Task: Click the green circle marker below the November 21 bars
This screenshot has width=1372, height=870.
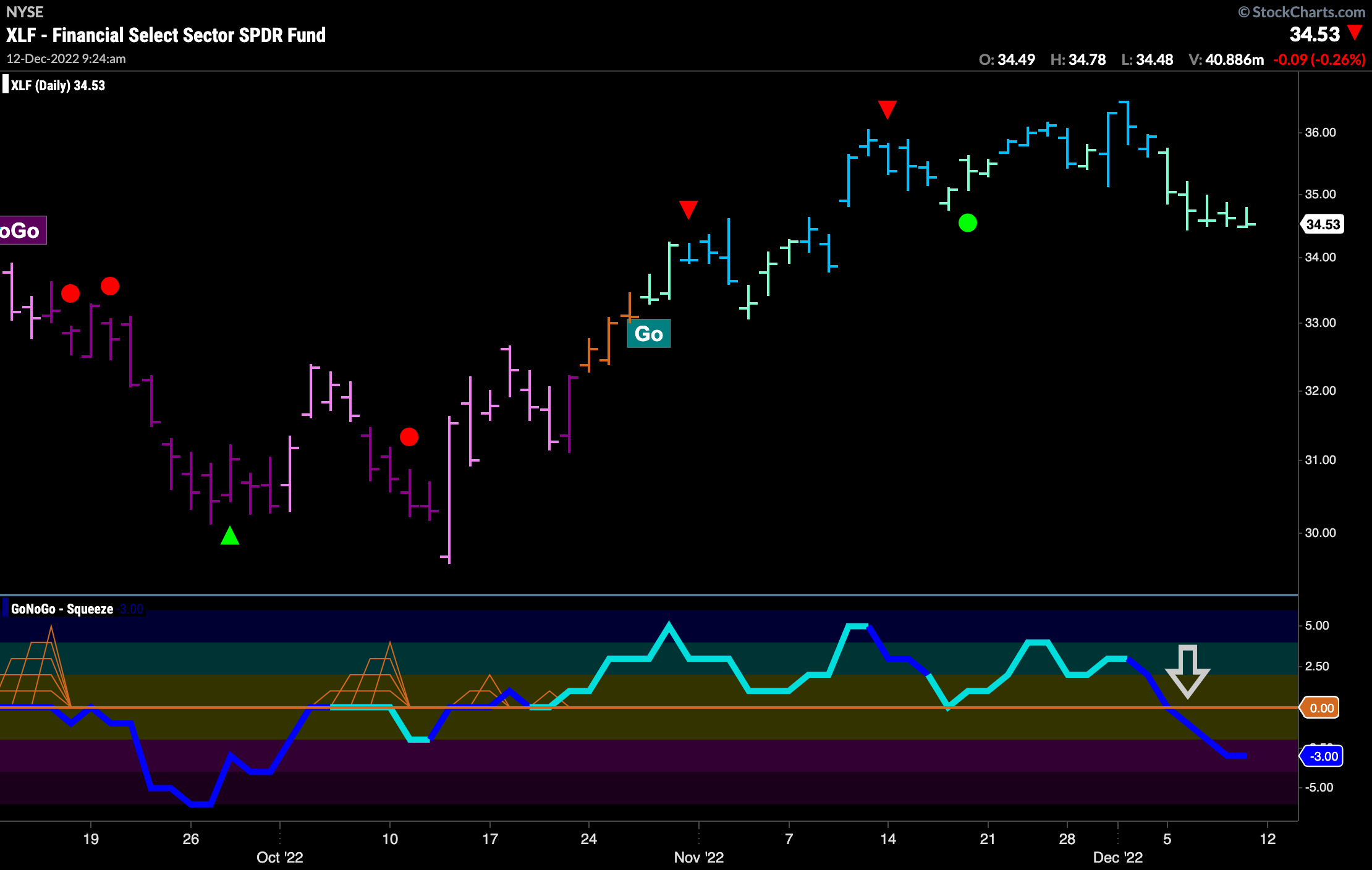Action: (967, 222)
